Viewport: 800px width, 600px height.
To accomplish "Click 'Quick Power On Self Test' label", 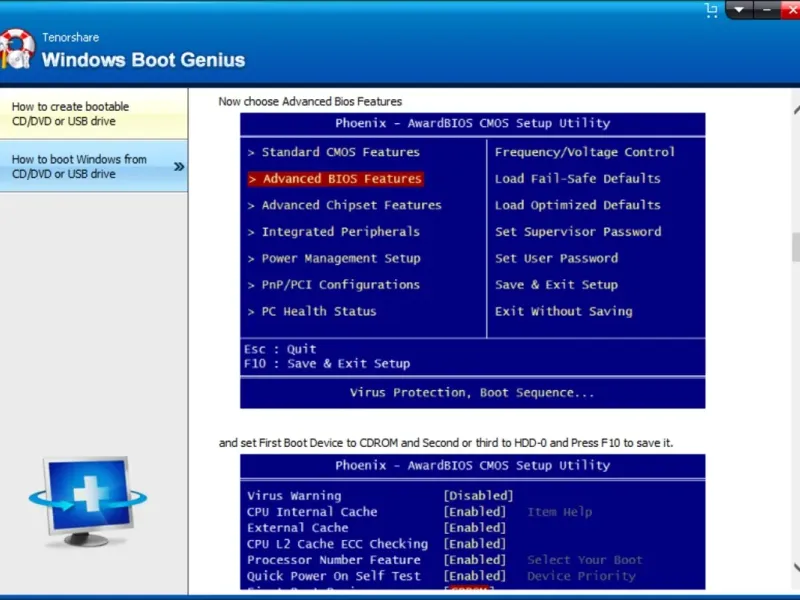I will click(x=334, y=576).
